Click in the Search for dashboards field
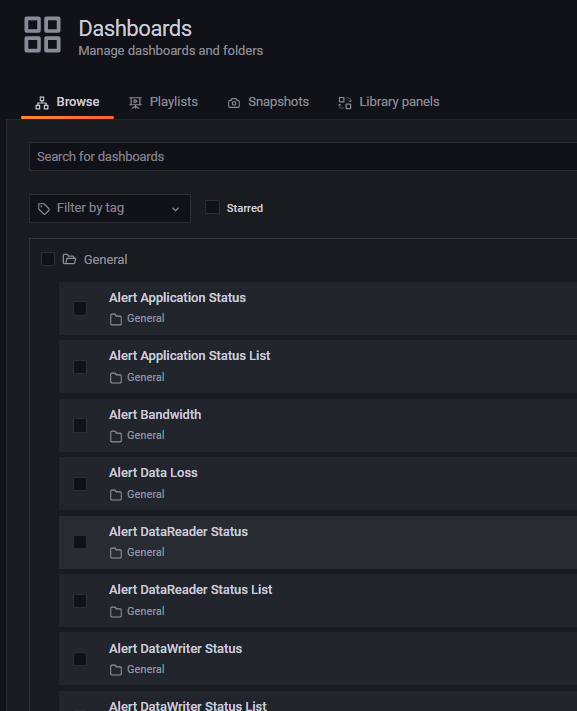 303,156
